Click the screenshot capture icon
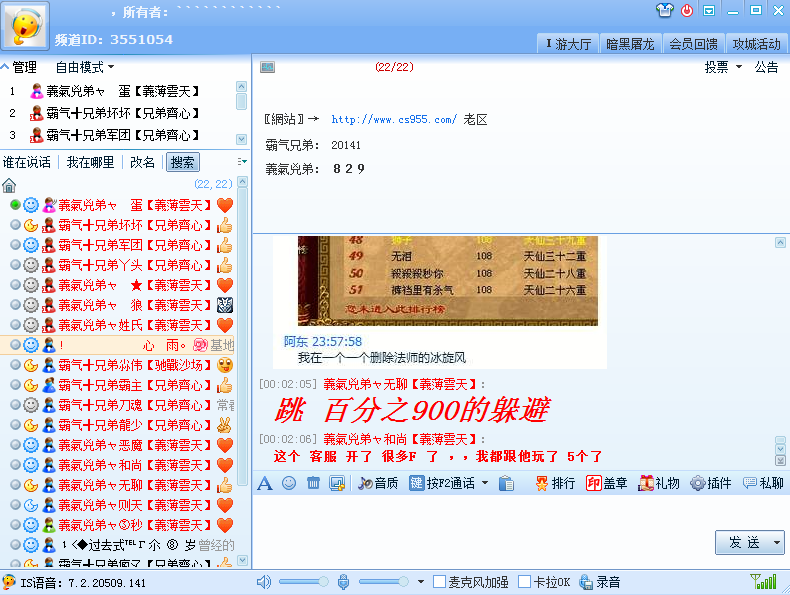790x595 pixels. (337, 484)
